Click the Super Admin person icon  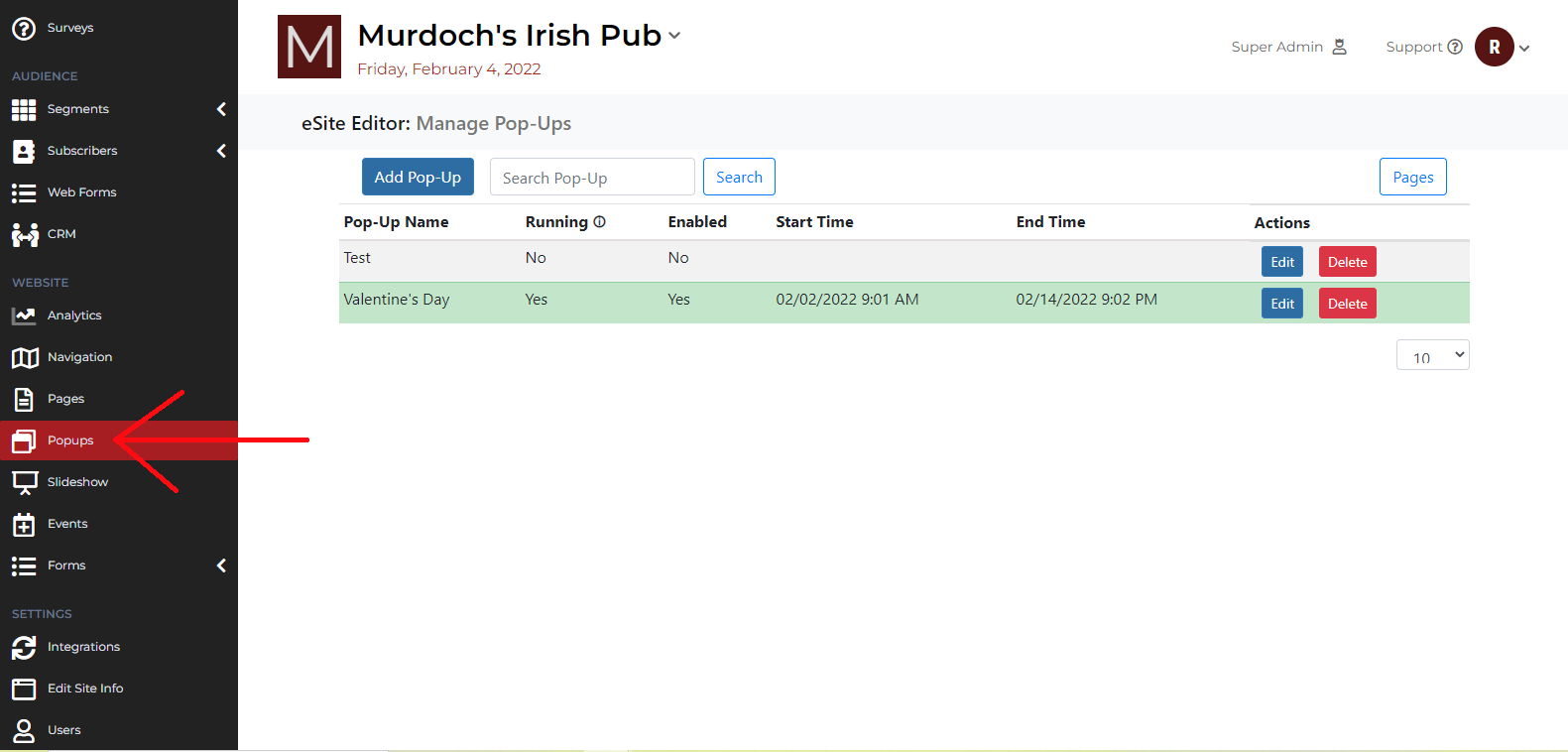(1339, 47)
